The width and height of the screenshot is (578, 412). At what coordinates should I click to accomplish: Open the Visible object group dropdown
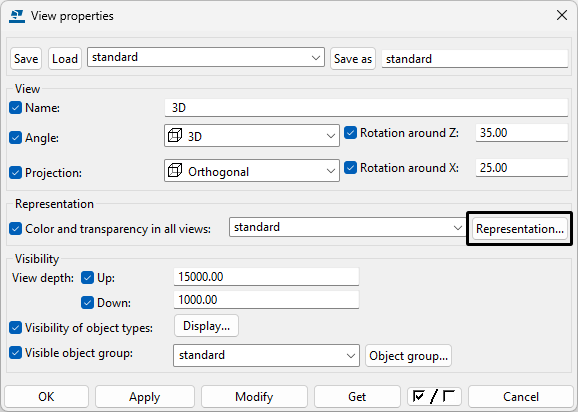266,355
